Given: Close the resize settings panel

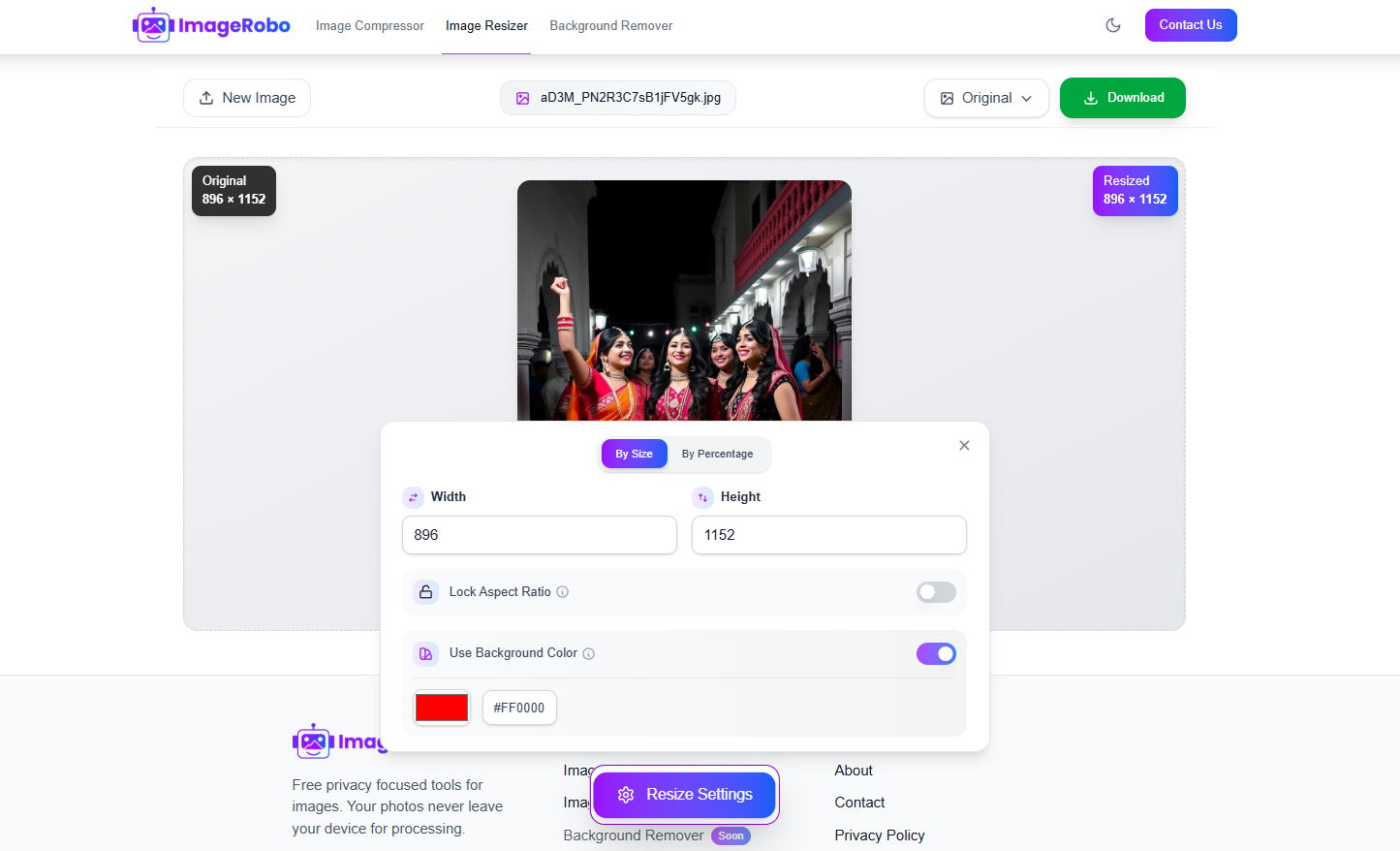Looking at the screenshot, I should point(964,446).
